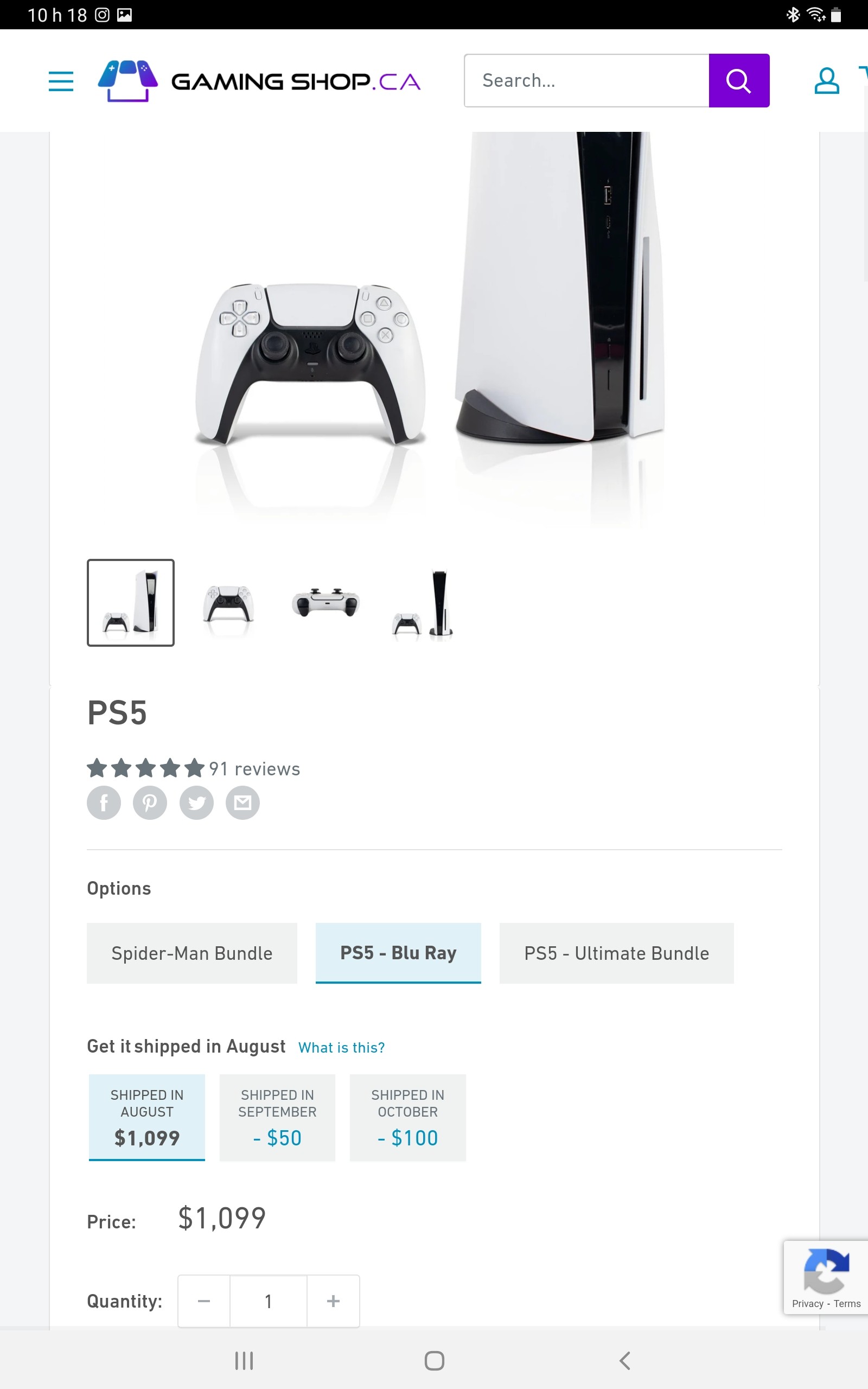Decrease quantity with the minus button
Screen dimensions: 868x1389
click(x=204, y=1301)
